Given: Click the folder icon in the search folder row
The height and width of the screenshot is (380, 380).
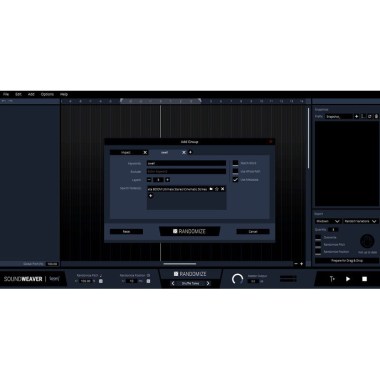Looking at the screenshot, I should 211,189.
